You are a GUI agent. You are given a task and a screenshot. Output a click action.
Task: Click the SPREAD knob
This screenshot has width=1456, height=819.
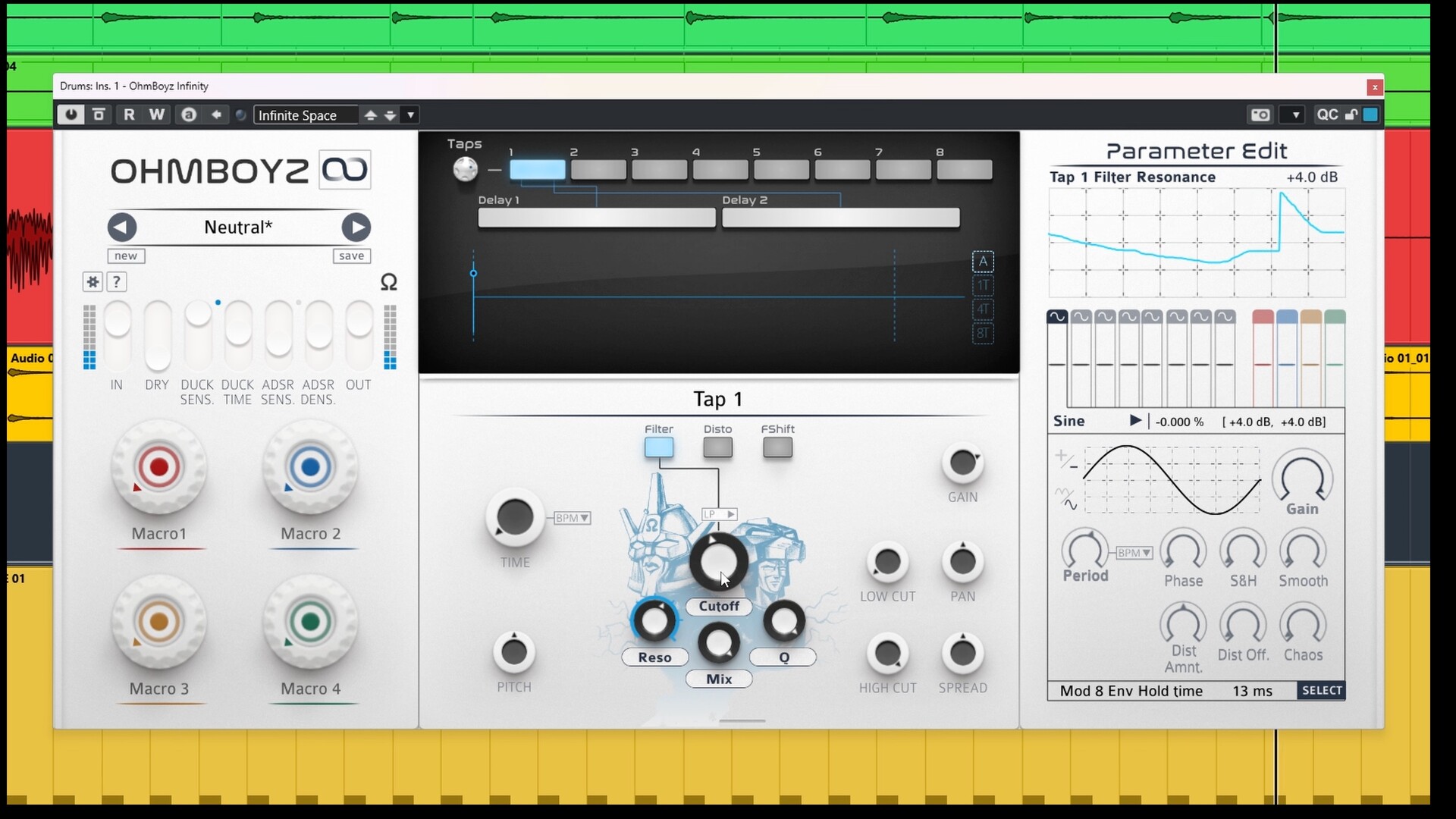(962, 653)
